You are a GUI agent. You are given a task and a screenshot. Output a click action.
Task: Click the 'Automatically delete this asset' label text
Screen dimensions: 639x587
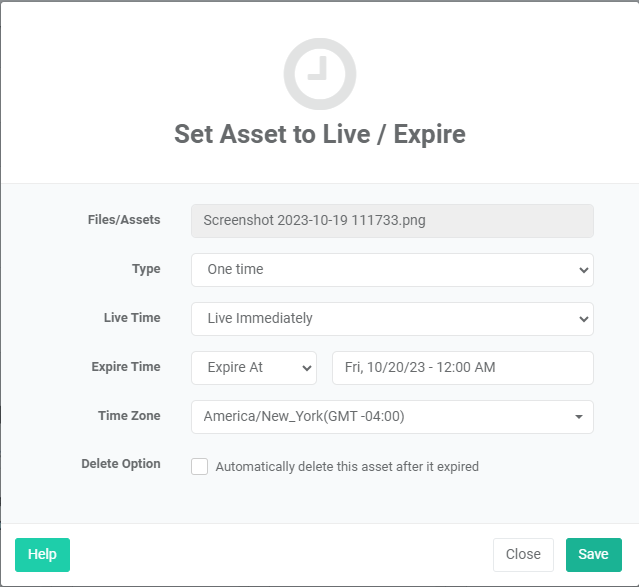tap(347, 466)
